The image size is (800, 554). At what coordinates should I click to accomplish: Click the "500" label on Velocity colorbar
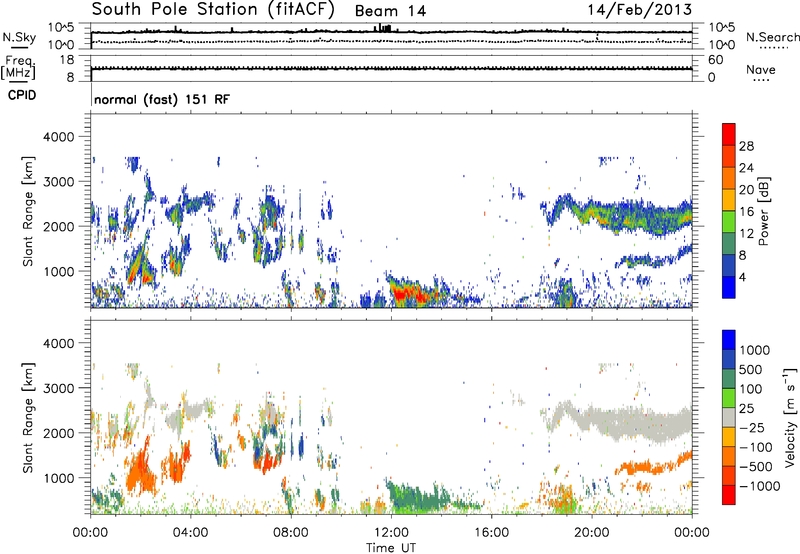coord(751,370)
